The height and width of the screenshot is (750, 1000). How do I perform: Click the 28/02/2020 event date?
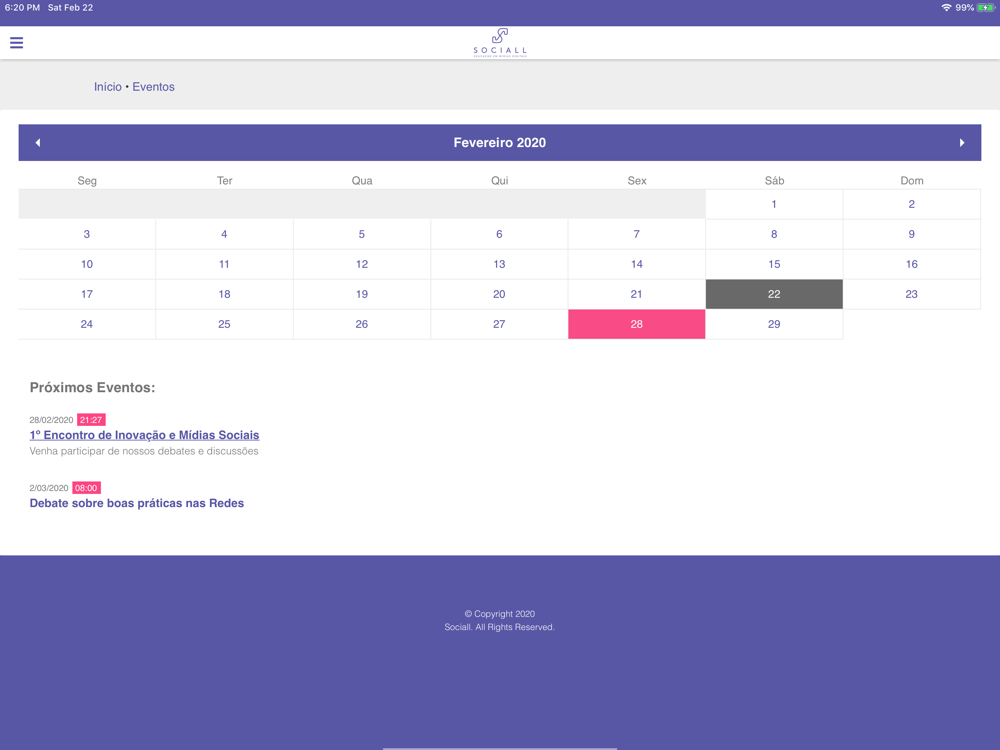(51, 420)
